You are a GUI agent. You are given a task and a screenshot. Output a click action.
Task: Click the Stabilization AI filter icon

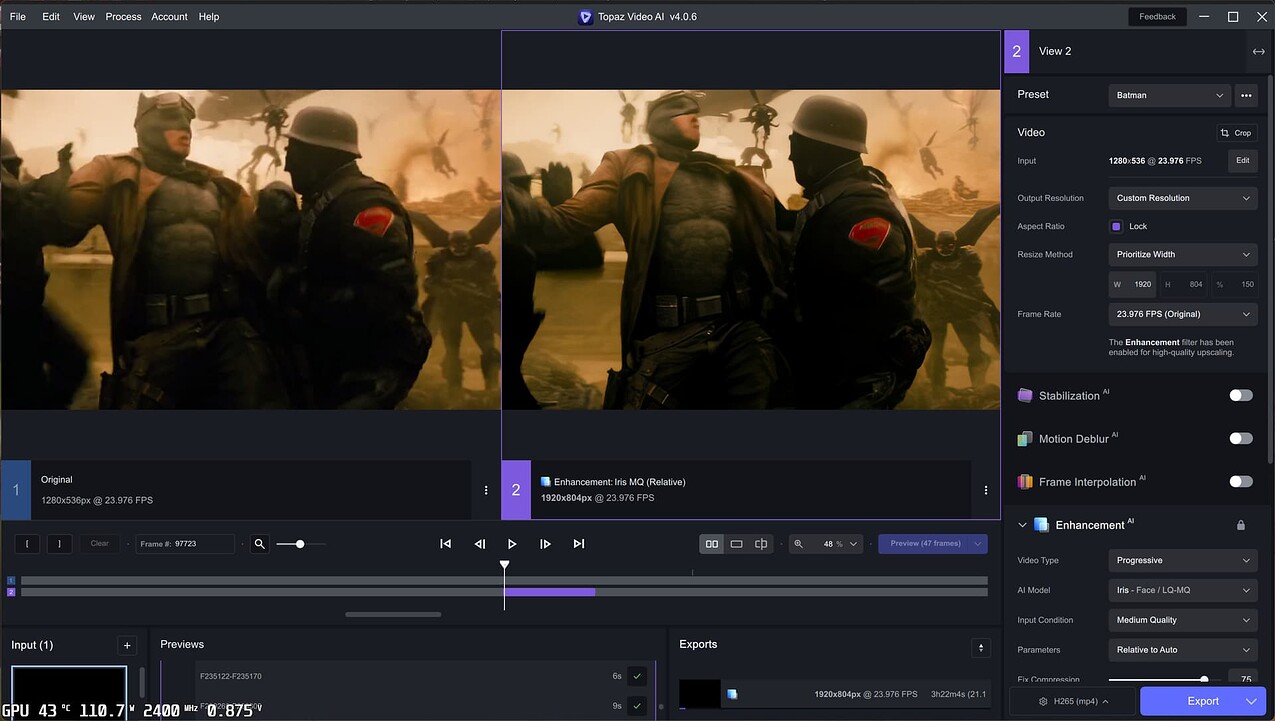[x=1024, y=395]
